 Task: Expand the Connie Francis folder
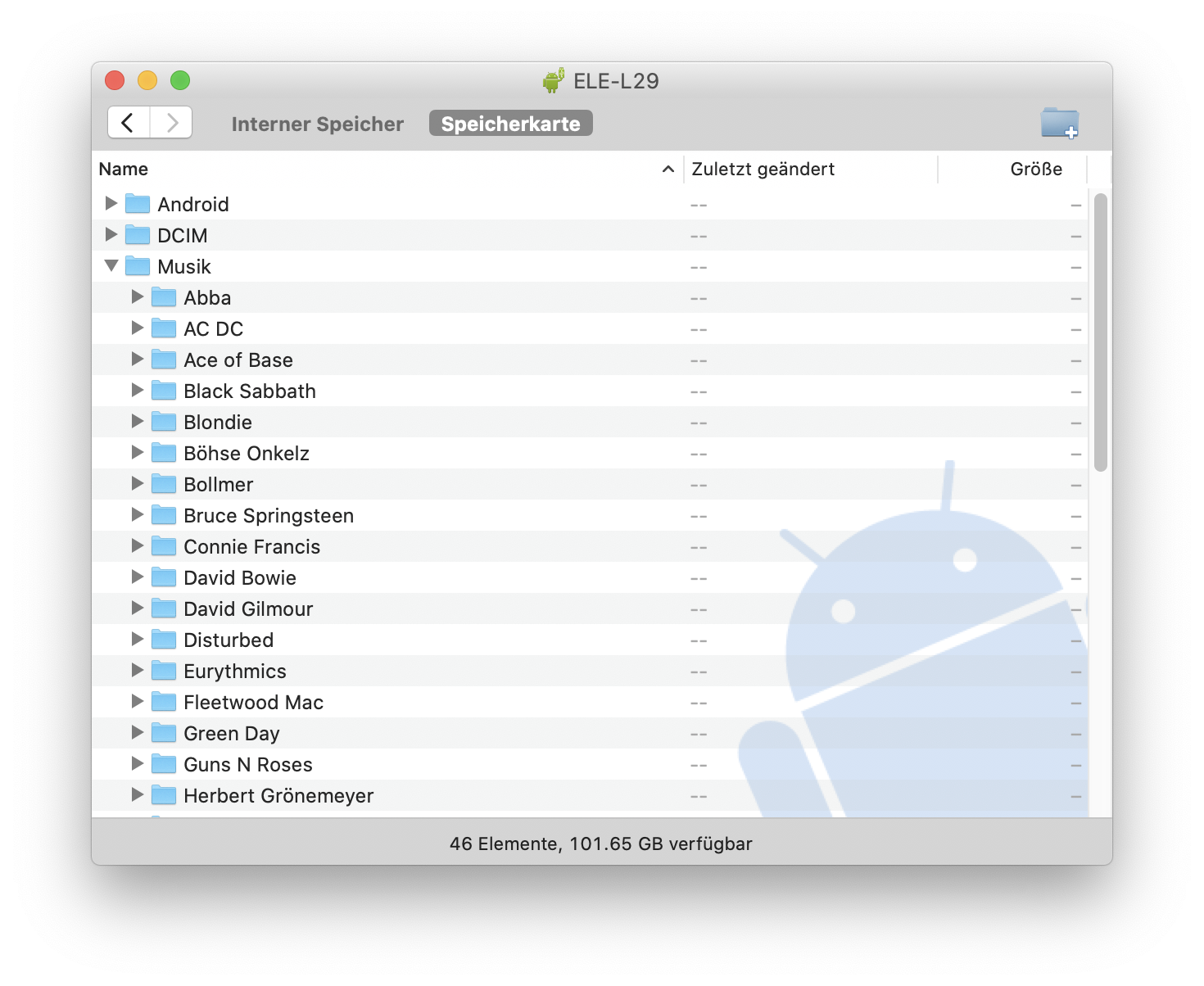coord(138,545)
